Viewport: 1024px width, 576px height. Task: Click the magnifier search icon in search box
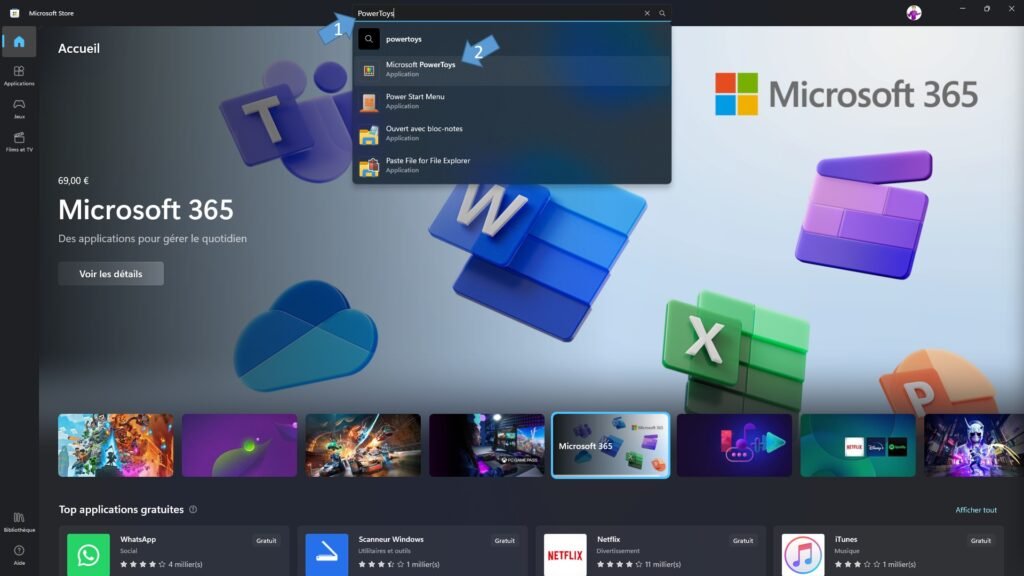(x=662, y=13)
